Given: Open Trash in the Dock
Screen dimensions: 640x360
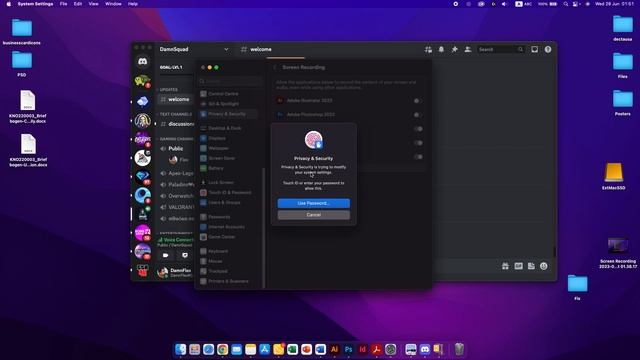Looking at the screenshot, I should [459, 349].
